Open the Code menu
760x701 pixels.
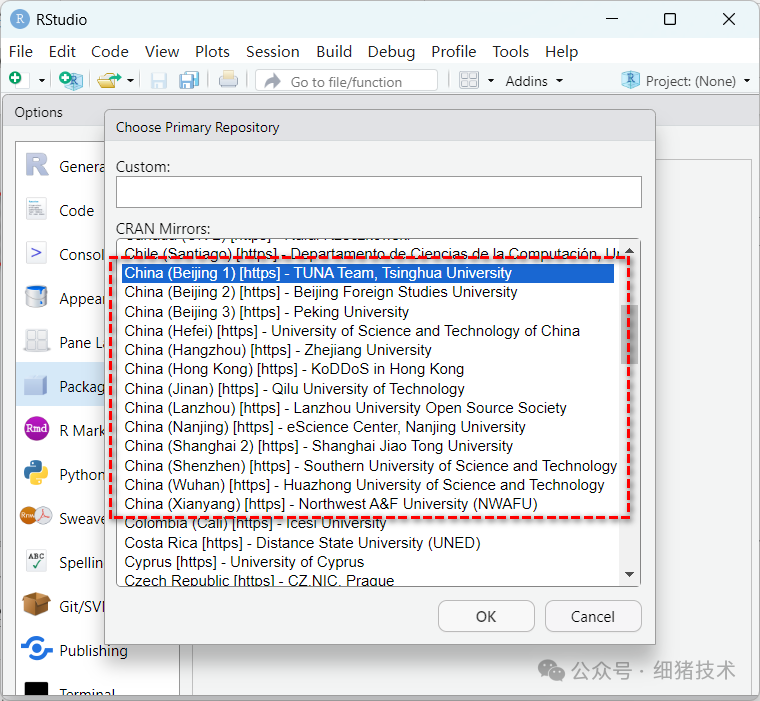(x=110, y=51)
